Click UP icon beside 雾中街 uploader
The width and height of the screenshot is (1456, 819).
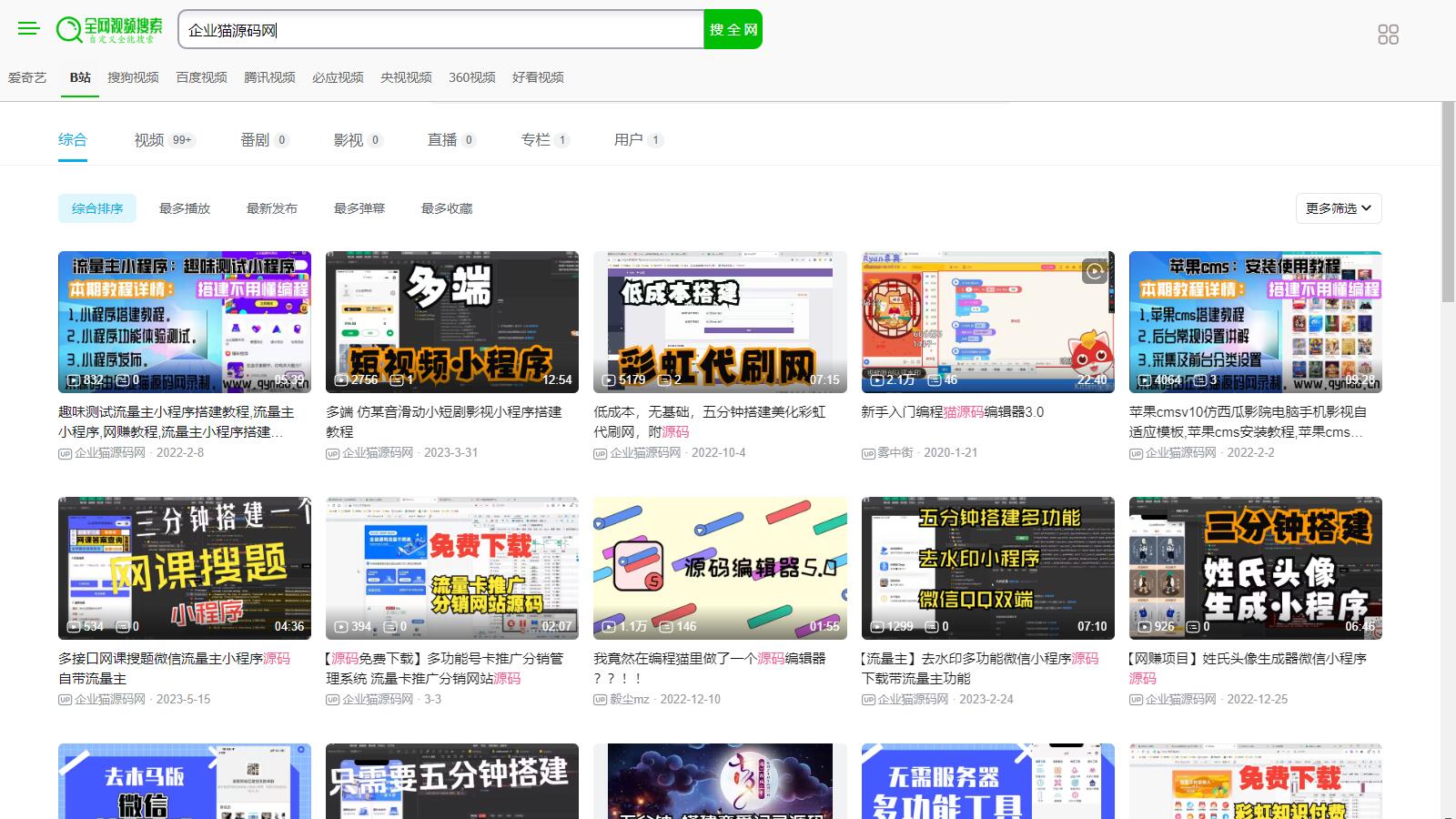(867, 453)
